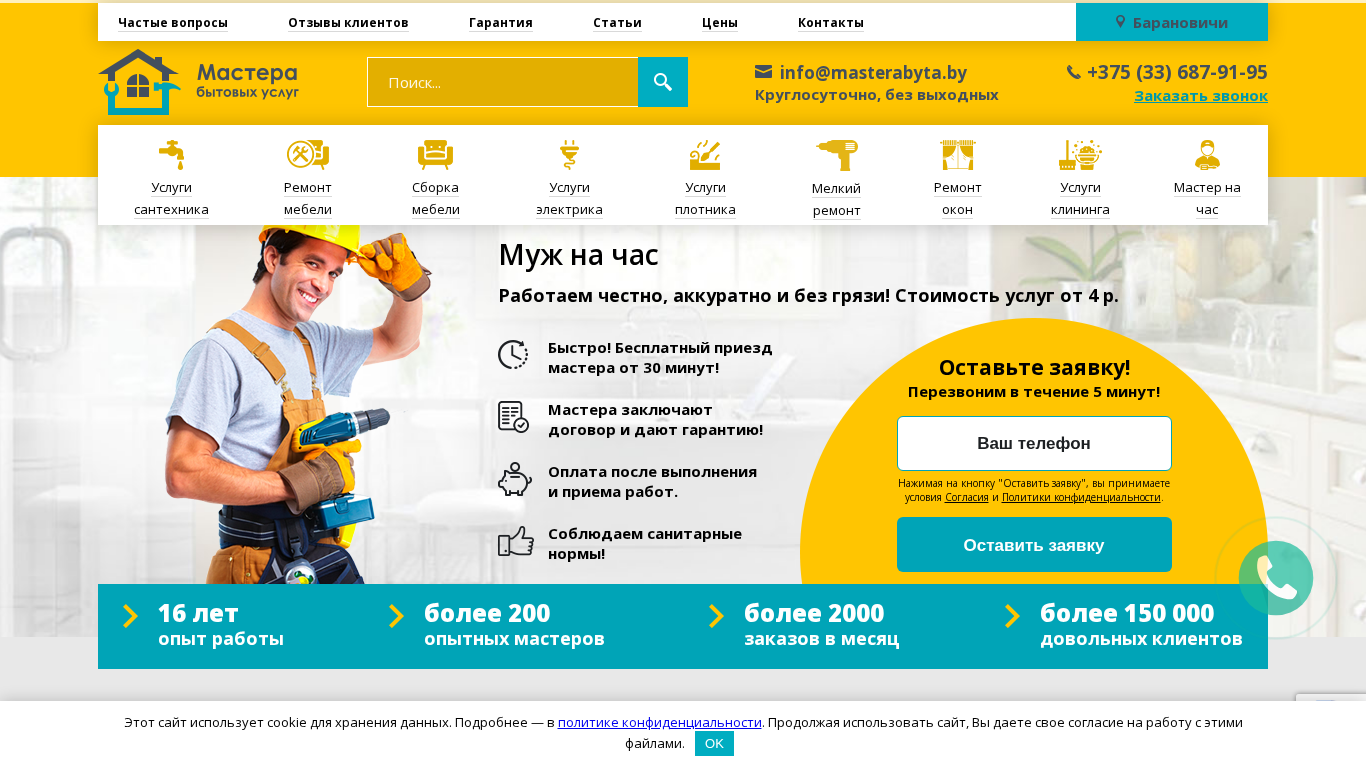1366x768 pixels.
Task: Choose the electrician plug icon
Action: point(569,155)
